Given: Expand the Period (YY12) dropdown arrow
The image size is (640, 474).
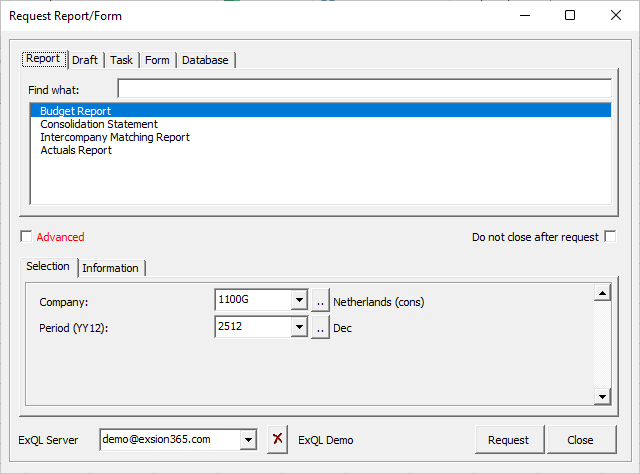Looking at the screenshot, I should click(299, 327).
